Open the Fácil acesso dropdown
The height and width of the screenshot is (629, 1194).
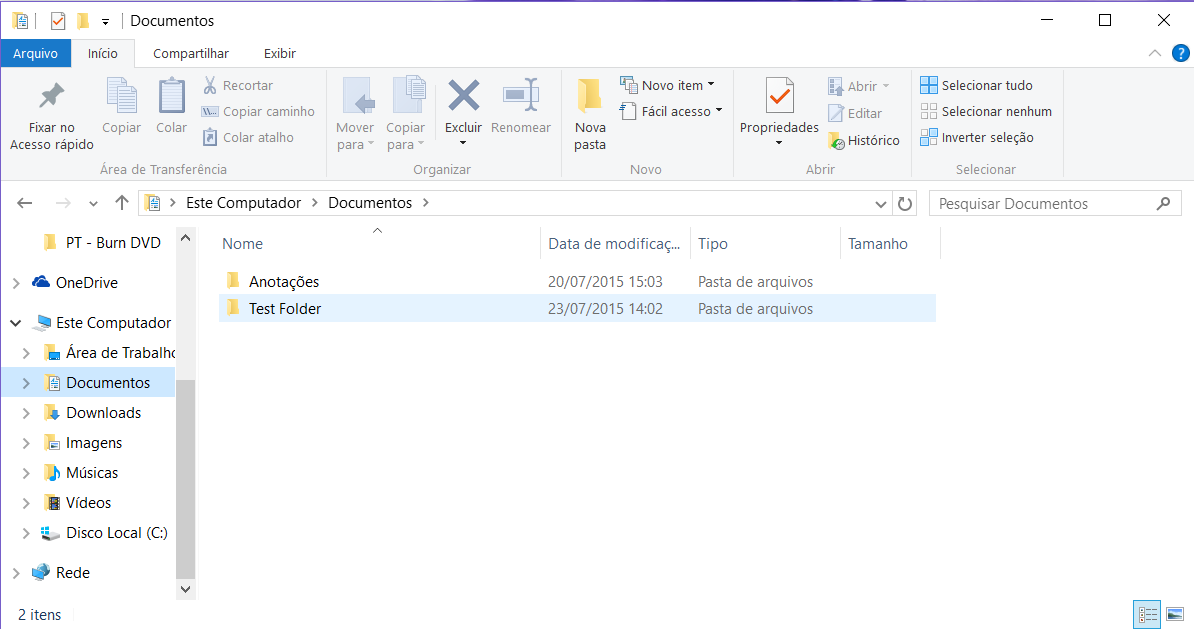point(671,112)
